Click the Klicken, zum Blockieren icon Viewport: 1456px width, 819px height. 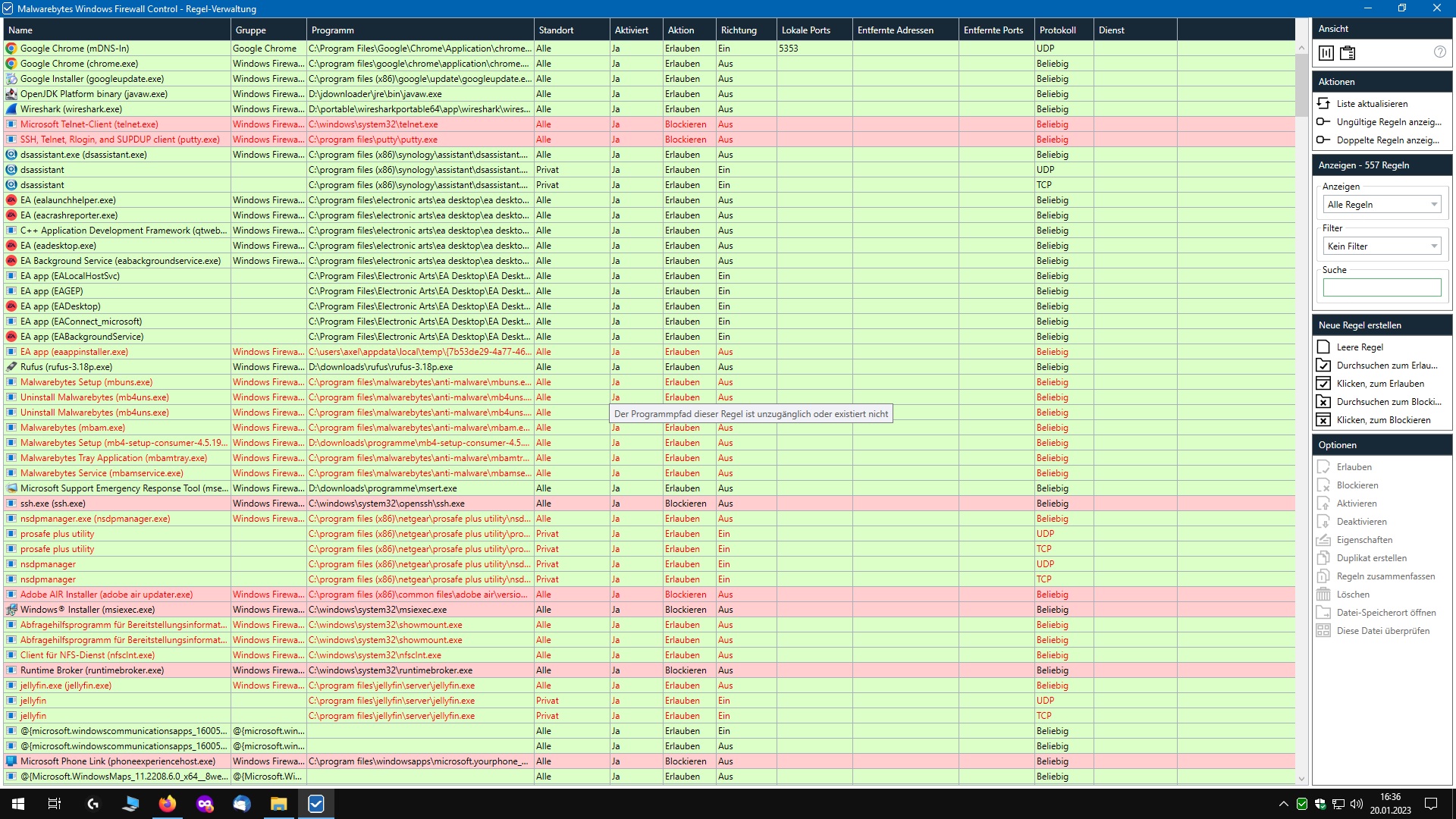[x=1323, y=419]
